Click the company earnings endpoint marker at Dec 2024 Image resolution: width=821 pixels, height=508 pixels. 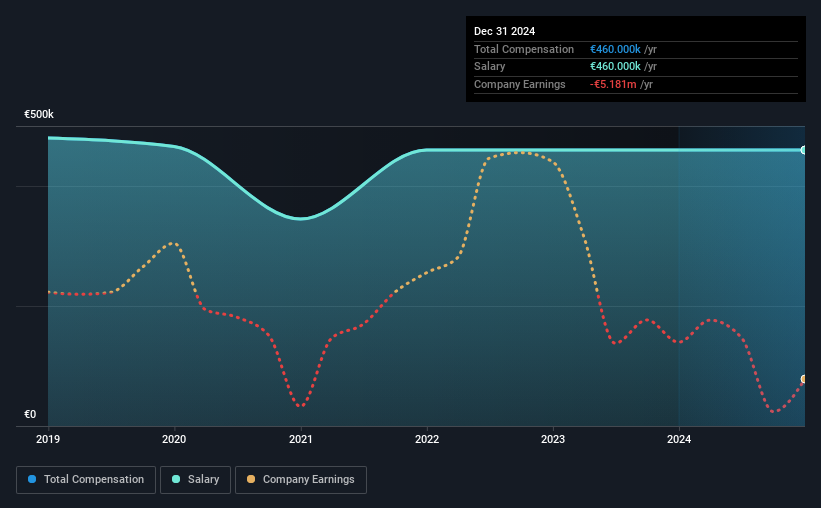click(x=803, y=379)
